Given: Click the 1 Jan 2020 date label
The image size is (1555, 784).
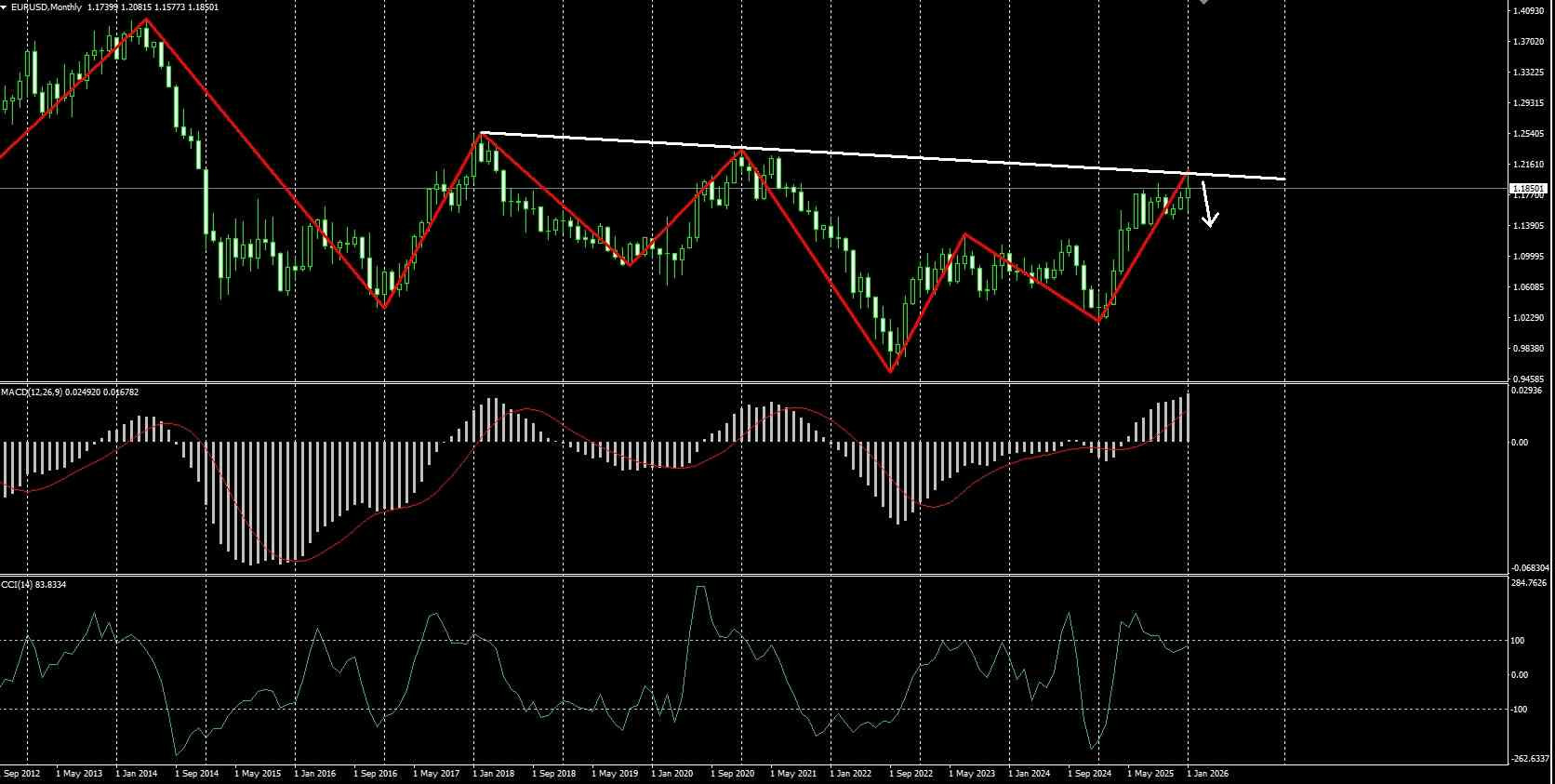Looking at the screenshot, I should pyautogui.click(x=672, y=773).
